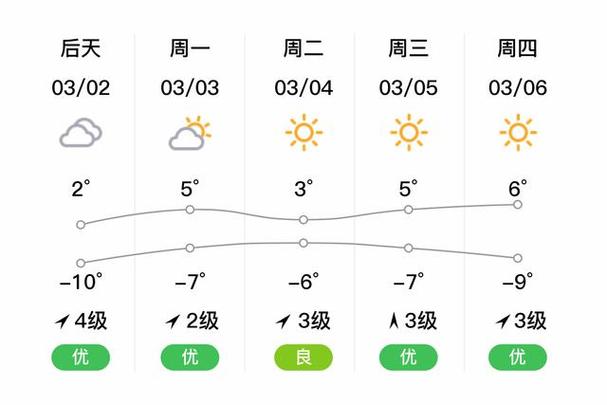Click the wind arrow beside 4级
The width and height of the screenshot is (607, 405).
[65, 321]
